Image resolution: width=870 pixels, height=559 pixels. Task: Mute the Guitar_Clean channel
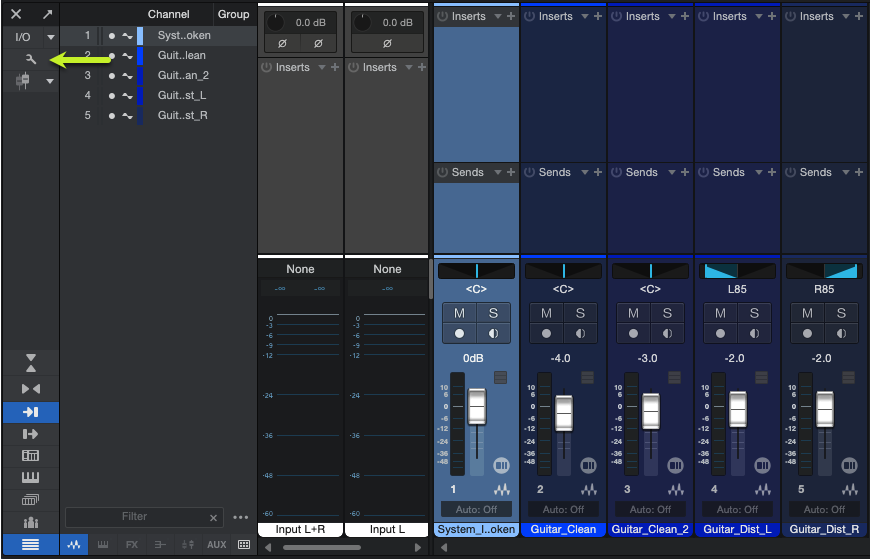tap(547, 313)
